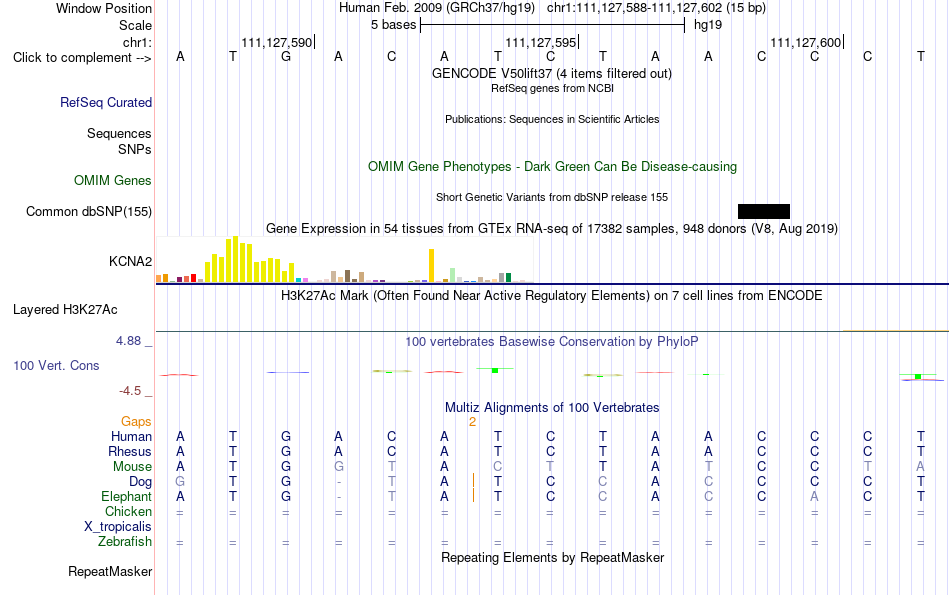Click 'Click to complement -->' label

tap(82, 58)
